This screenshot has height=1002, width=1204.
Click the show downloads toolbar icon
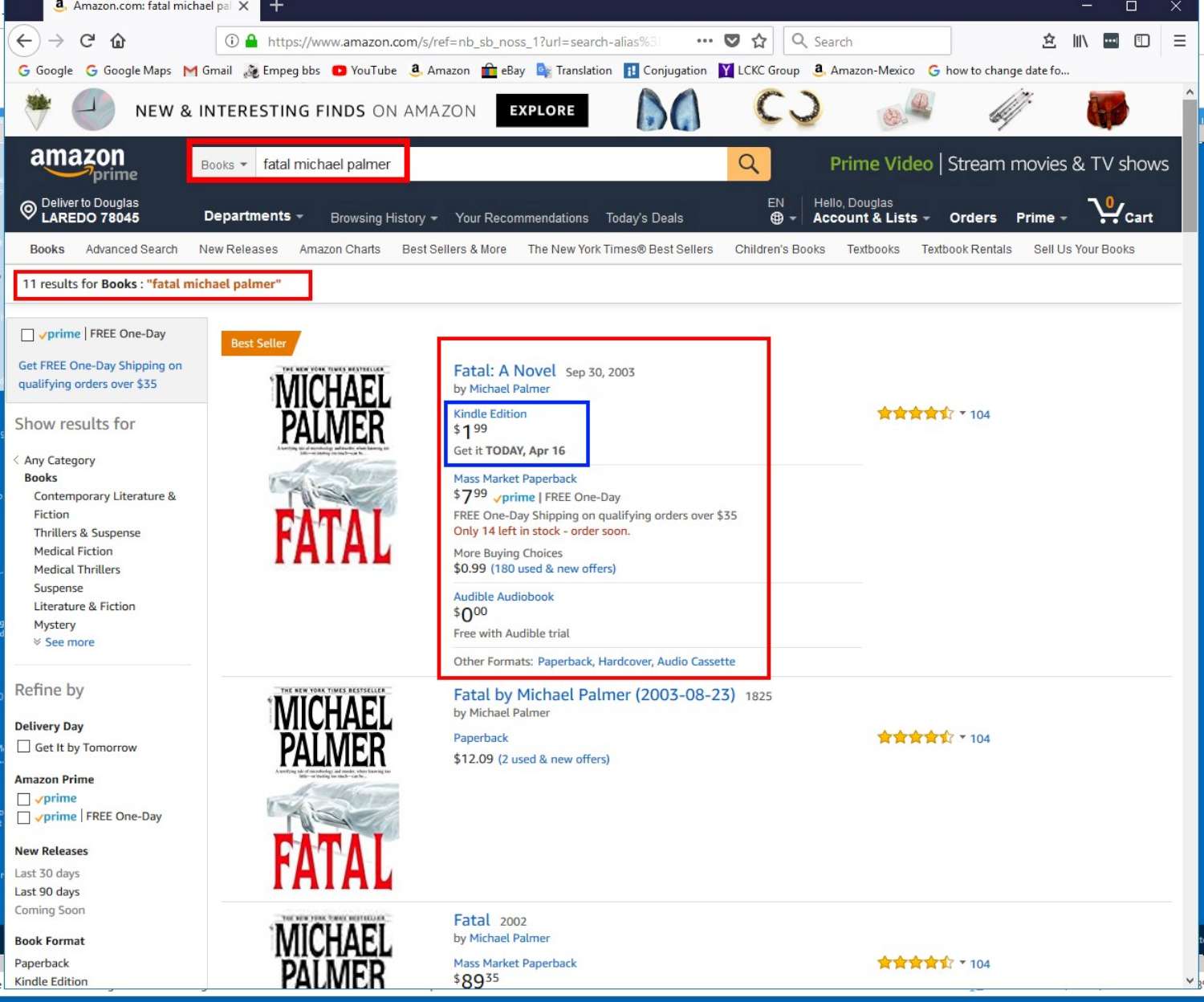1049,41
